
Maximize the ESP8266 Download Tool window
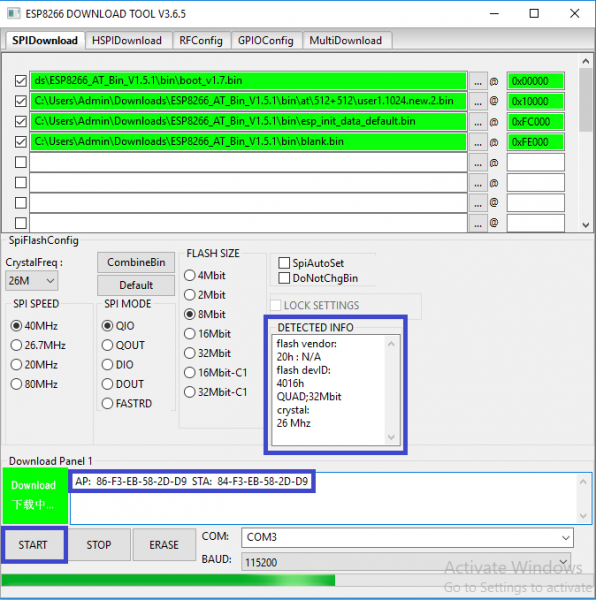click(x=534, y=14)
